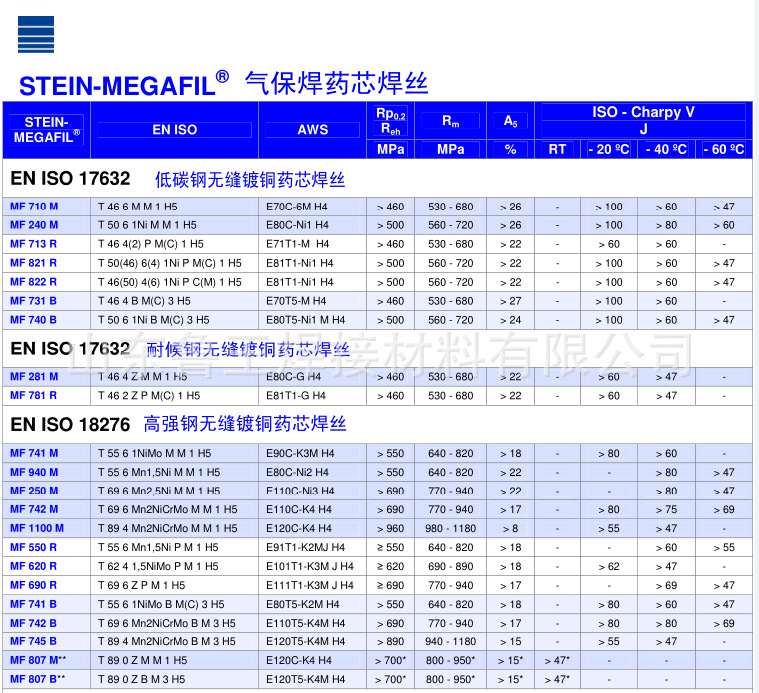759x693 pixels.
Task: Click the MF 550 R product name
Action: coord(34,547)
